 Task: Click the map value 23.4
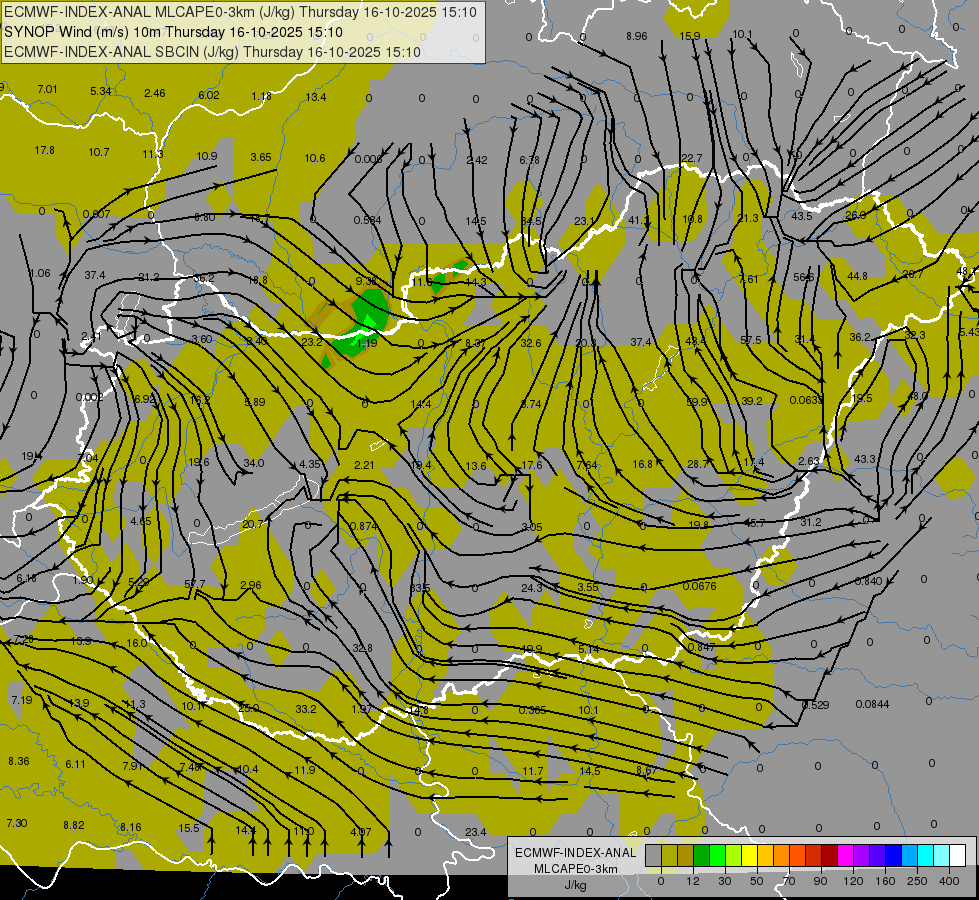tap(476, 832)
